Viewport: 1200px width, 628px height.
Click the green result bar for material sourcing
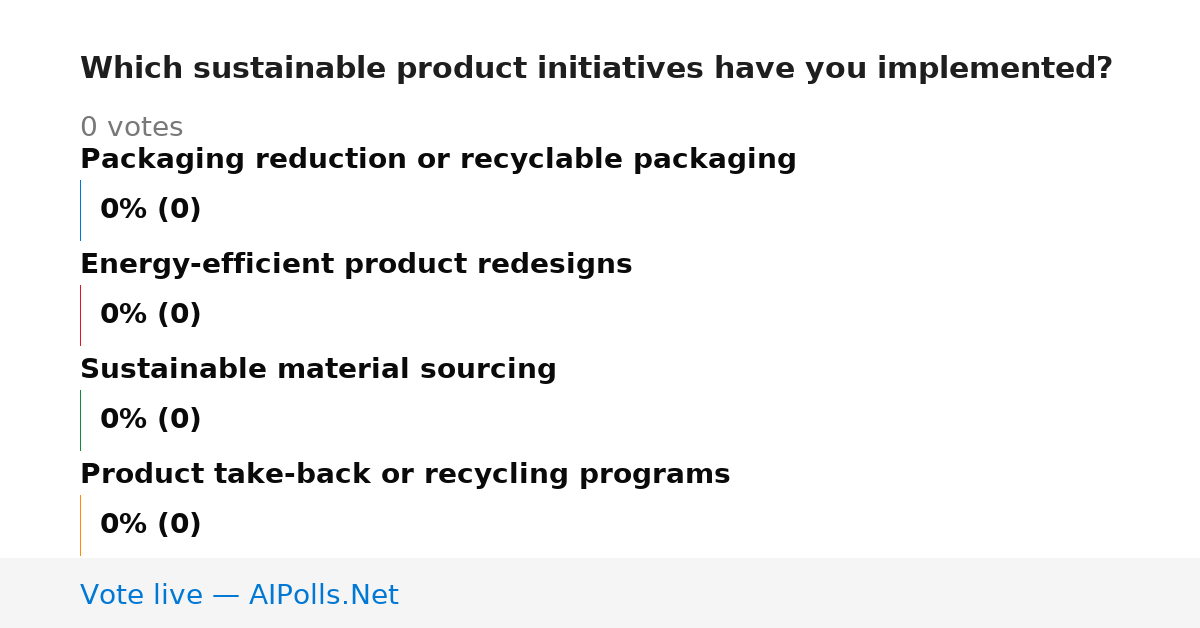[80, 420]
